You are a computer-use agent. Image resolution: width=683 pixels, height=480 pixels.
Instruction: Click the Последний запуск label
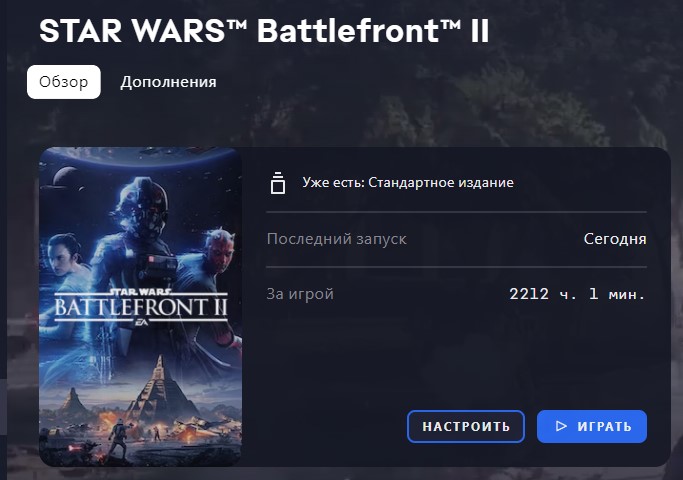point(337,239)
